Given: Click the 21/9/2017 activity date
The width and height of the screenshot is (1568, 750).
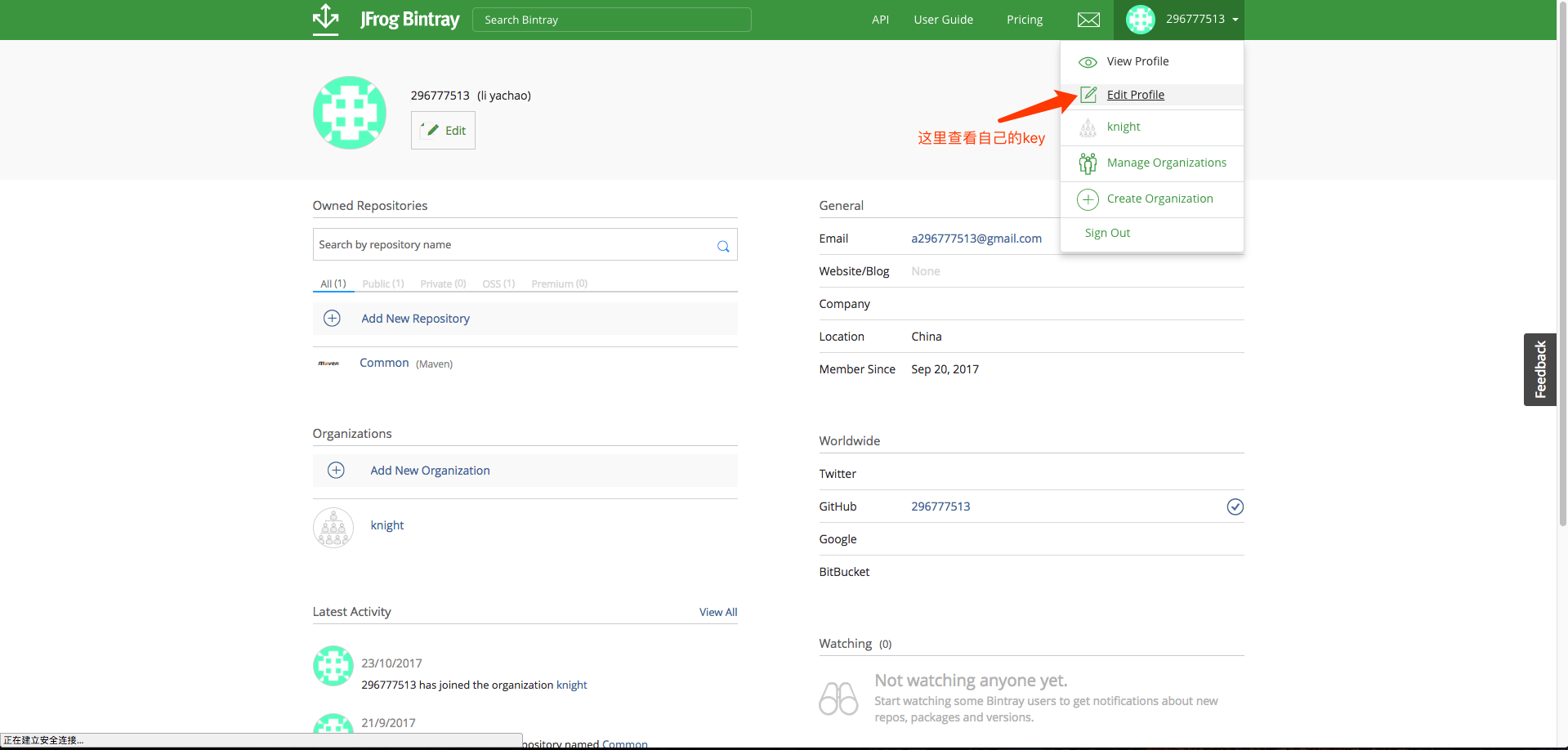Looking at the screenshot, I should point(388,723).
